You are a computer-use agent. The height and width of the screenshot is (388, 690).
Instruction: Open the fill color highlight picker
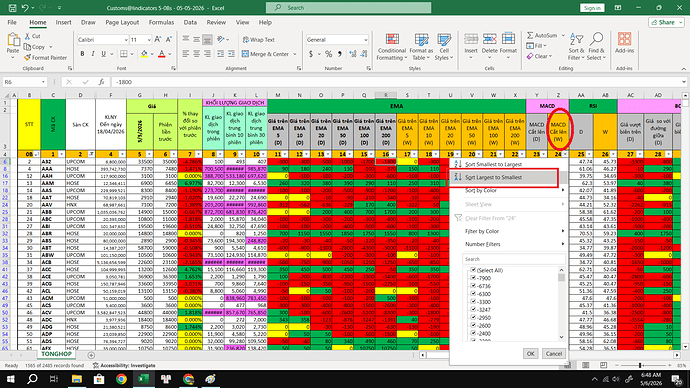pyautogui.click(x=144, y=54)
